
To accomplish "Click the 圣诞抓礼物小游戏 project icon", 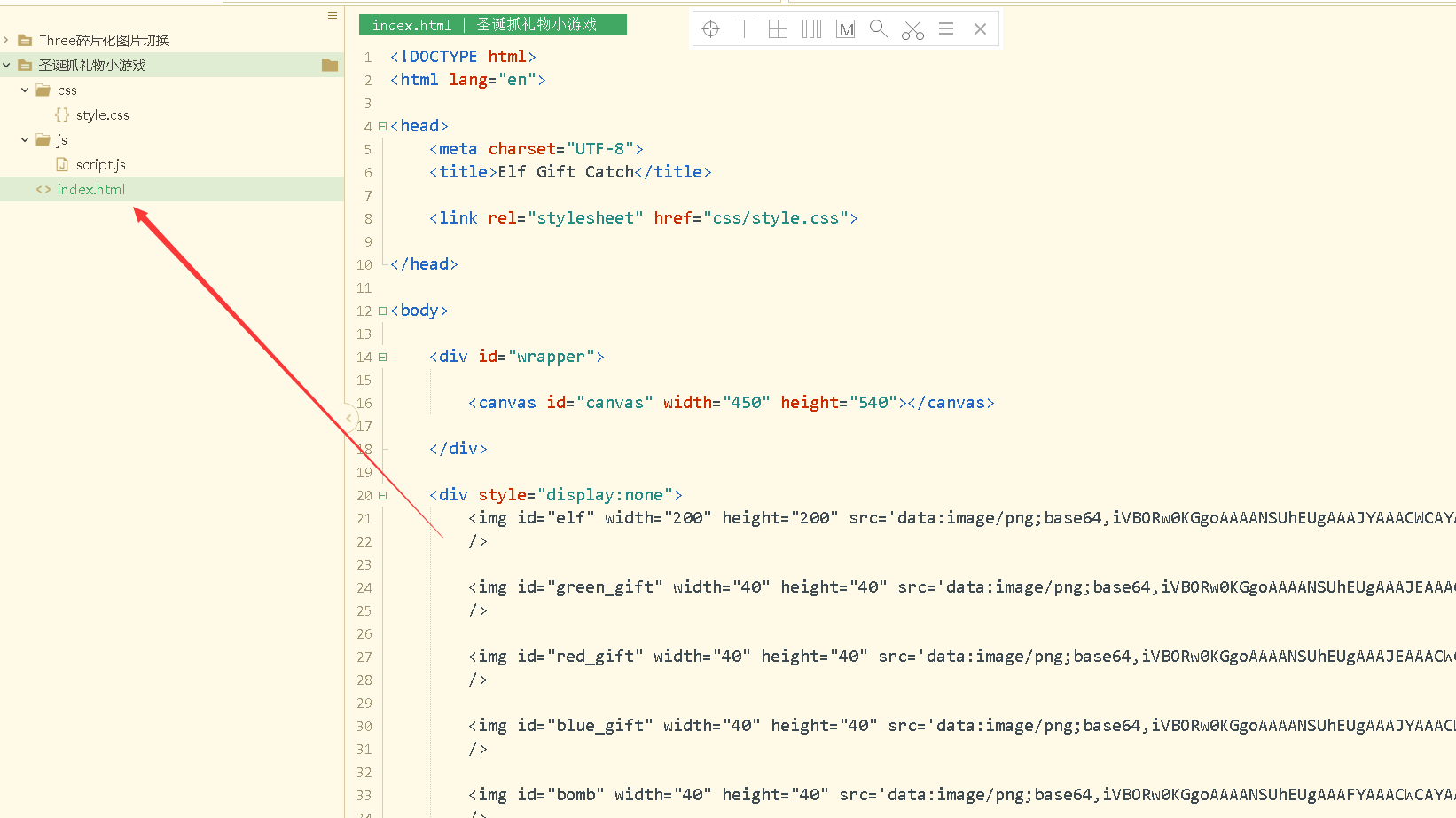I will click(x=25, y=65).
